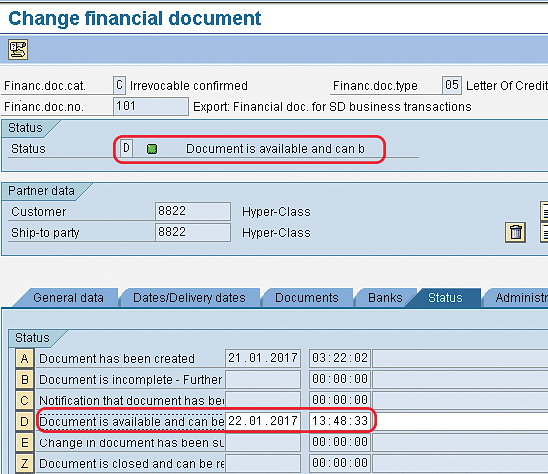Click the trash can delete icon
This screenshot has height=474, width=548.
[x=515, y=232]
